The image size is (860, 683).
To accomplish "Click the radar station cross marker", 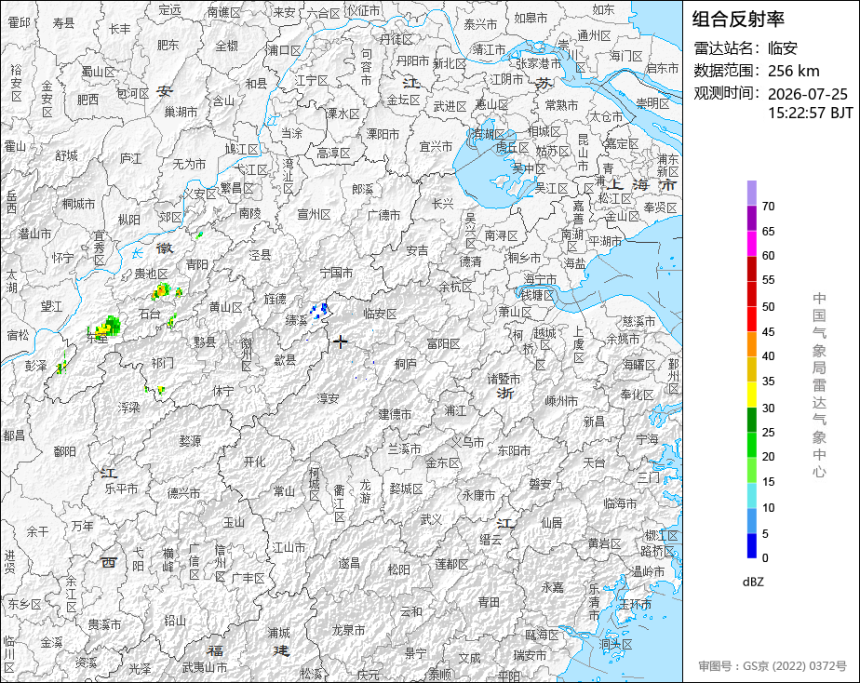I will [340, 342].
